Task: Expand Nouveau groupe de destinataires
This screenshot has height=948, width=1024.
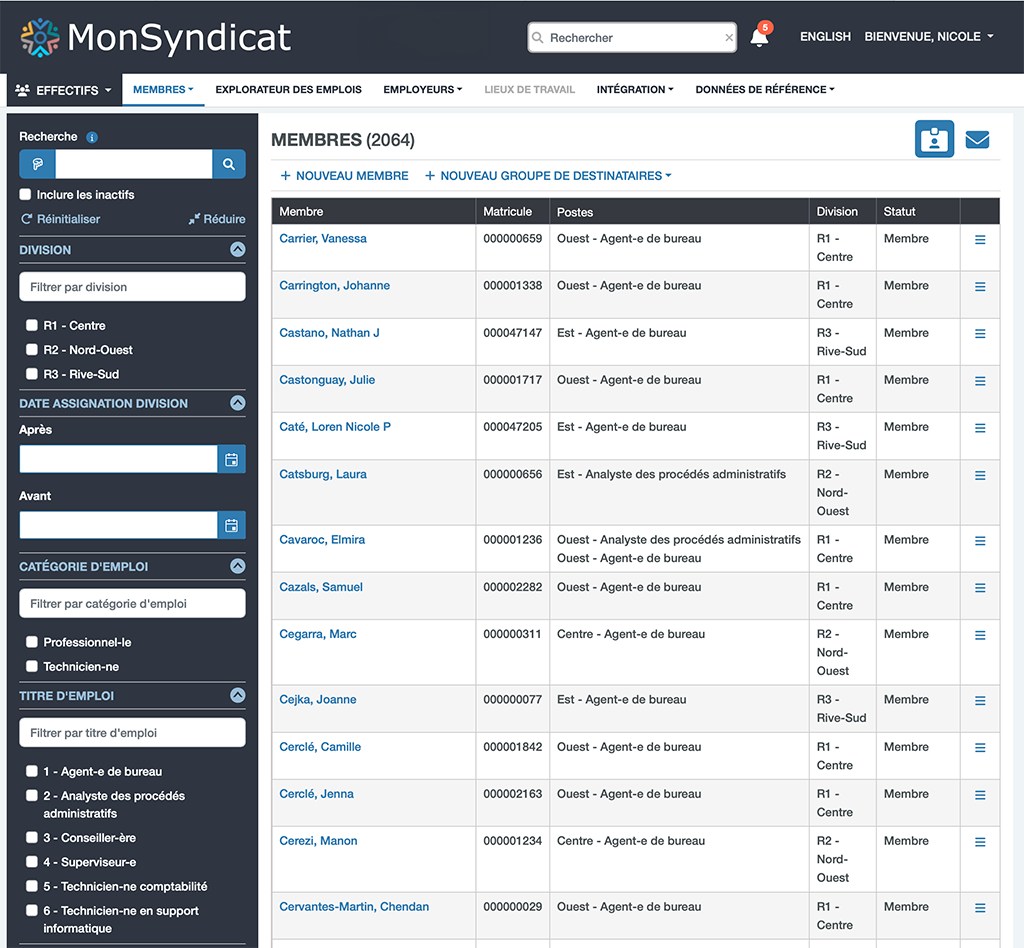Action: tap(547, 175)
